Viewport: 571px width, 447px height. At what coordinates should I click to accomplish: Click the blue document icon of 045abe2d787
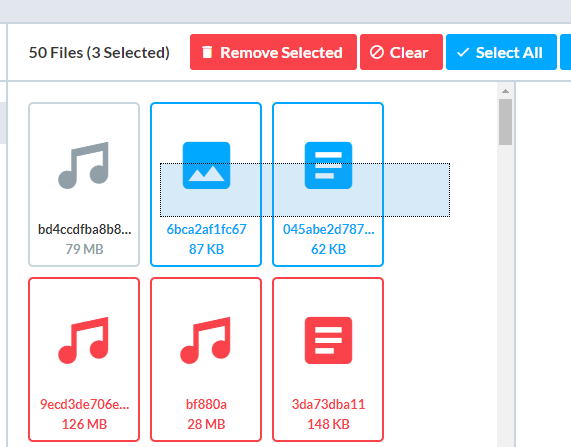coord(328,165)
